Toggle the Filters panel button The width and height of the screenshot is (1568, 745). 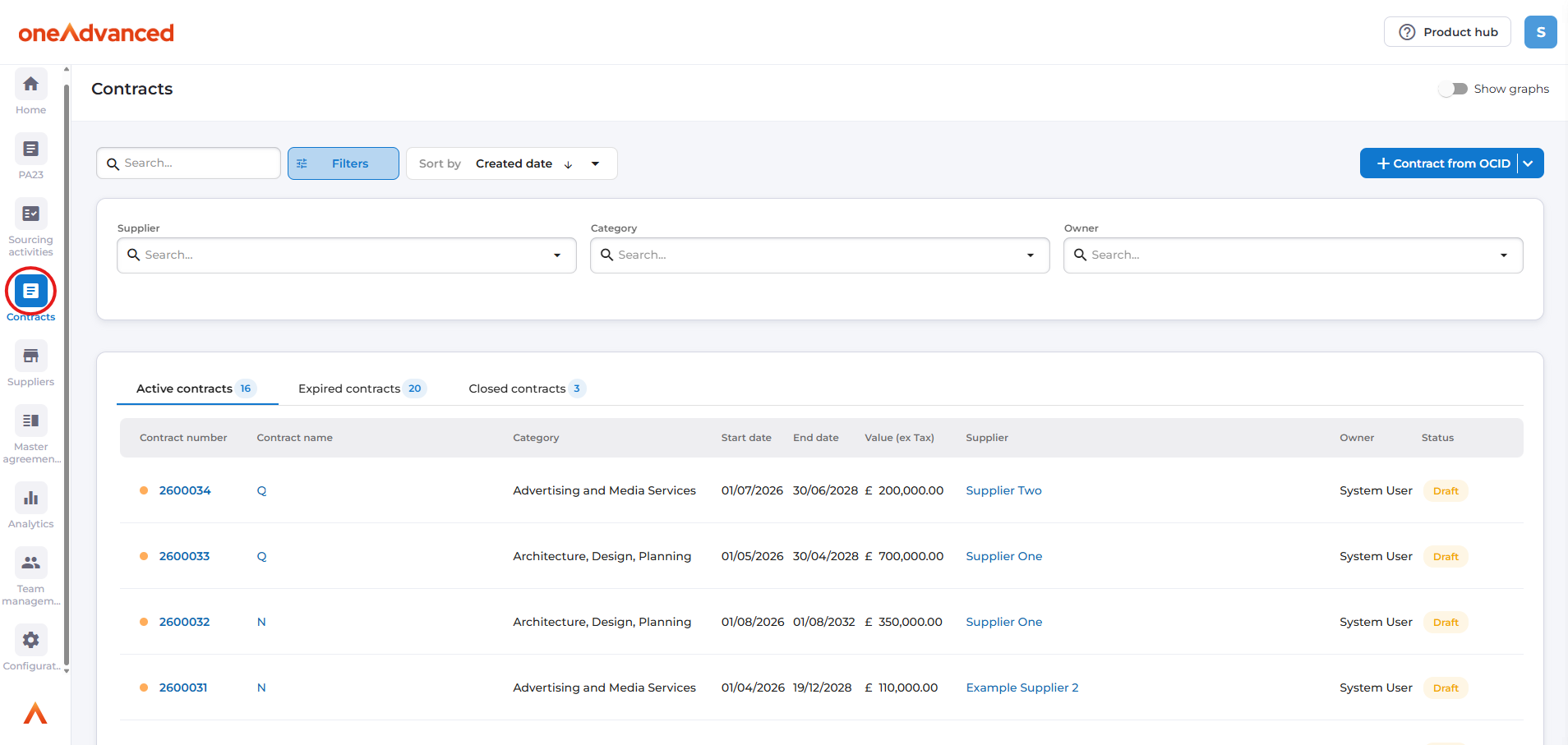point(343,163)
